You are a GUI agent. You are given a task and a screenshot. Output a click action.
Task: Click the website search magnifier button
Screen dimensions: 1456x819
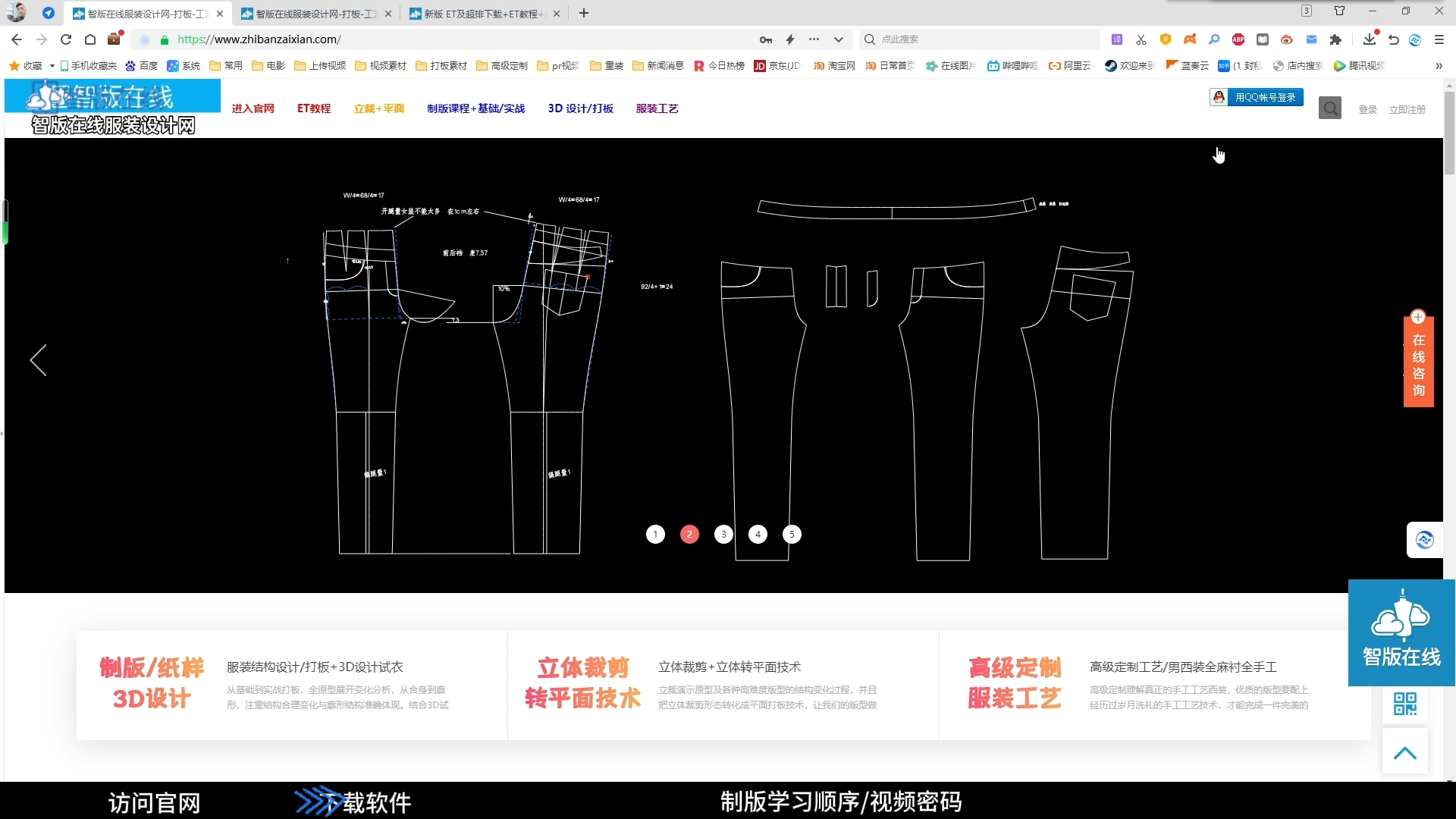point(1330,108)
